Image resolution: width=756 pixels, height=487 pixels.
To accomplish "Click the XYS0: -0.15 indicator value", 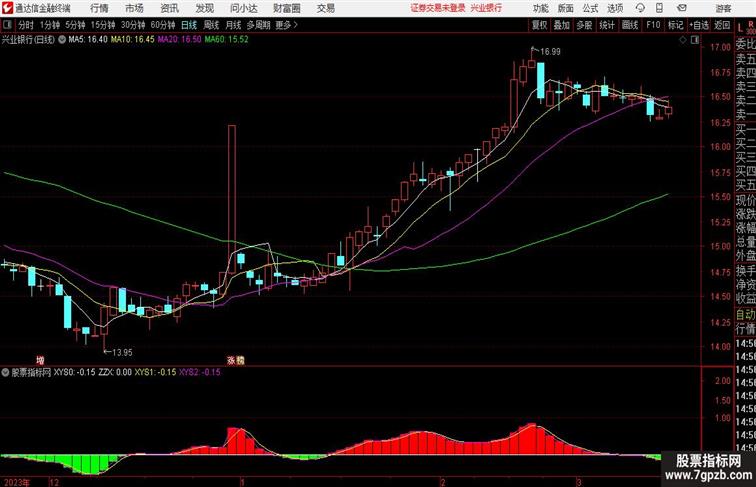I will pos(74,372).
